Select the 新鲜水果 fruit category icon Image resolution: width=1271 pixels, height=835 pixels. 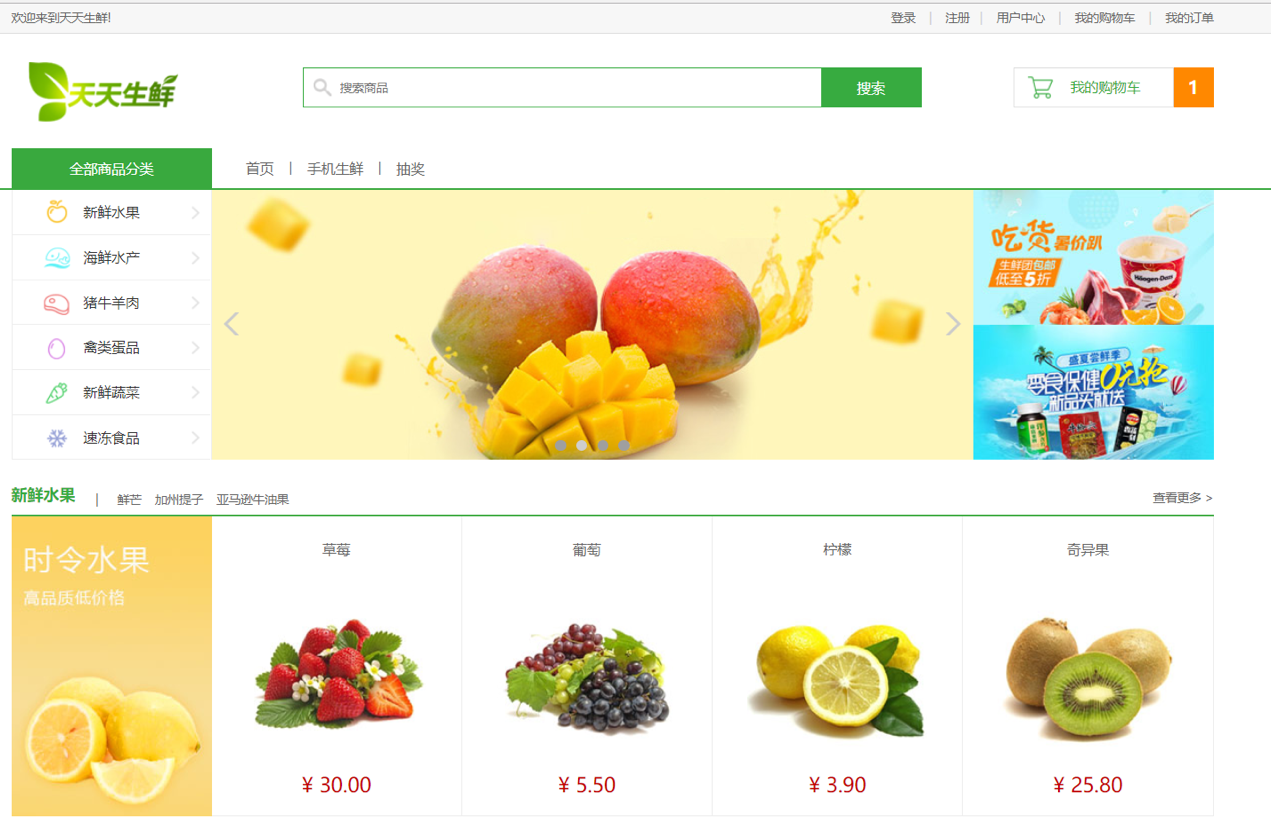(57, 212)
